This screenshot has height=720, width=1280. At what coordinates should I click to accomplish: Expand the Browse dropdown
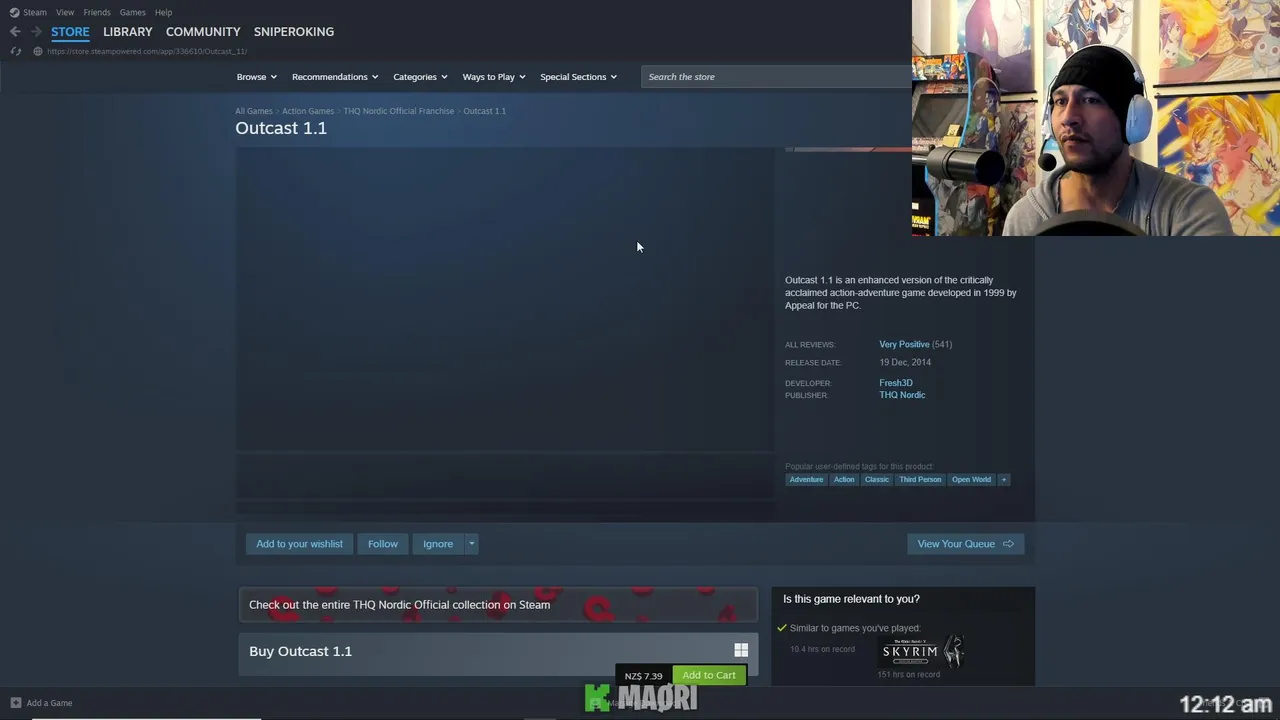click(257, 77)
